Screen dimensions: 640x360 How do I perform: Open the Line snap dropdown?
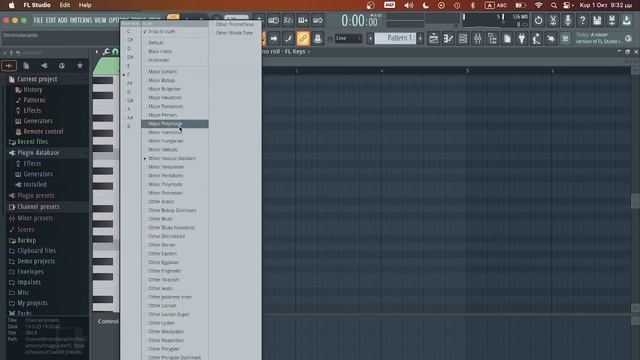348,38
